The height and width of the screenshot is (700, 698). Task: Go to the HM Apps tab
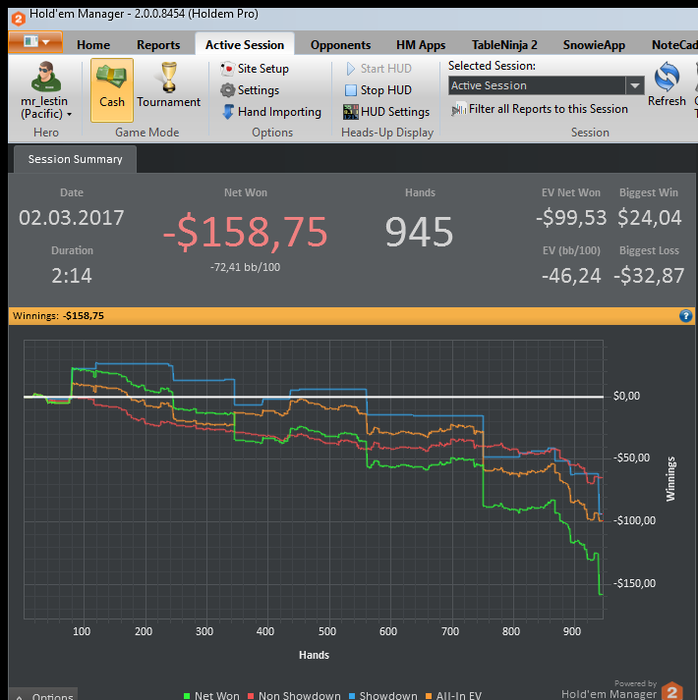tap(421, 45)
